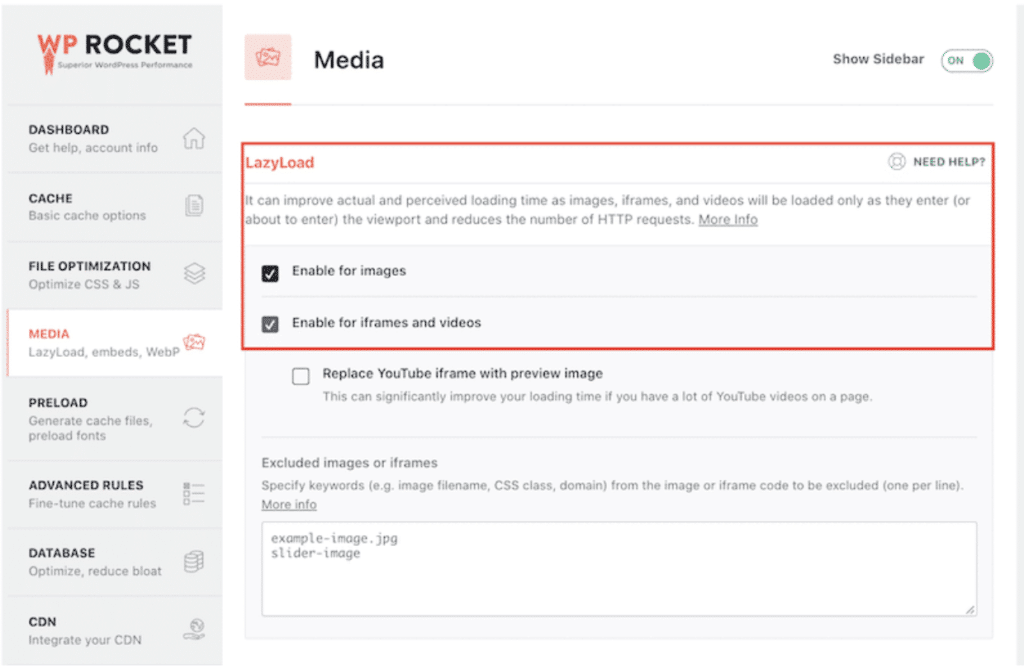Go to the CDN section
This screenshot has width=1024, height=669.
114,630
